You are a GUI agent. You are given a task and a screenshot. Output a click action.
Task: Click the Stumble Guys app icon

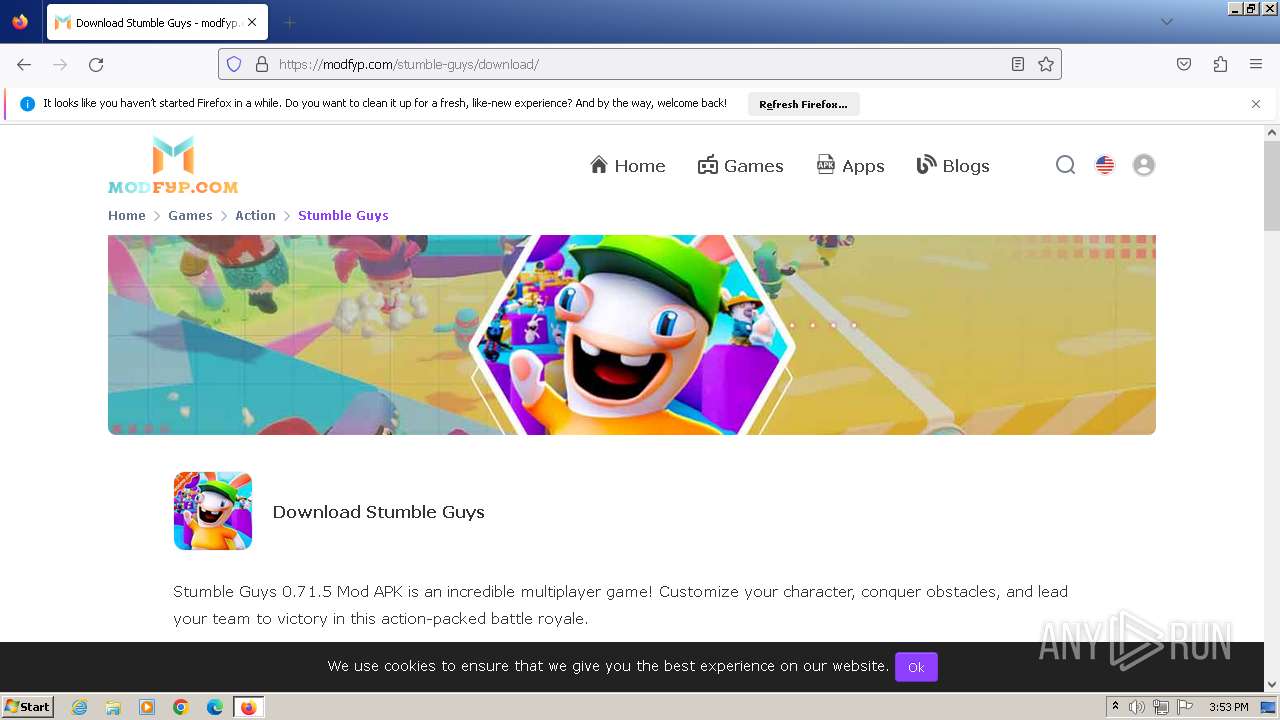point(213,511)
